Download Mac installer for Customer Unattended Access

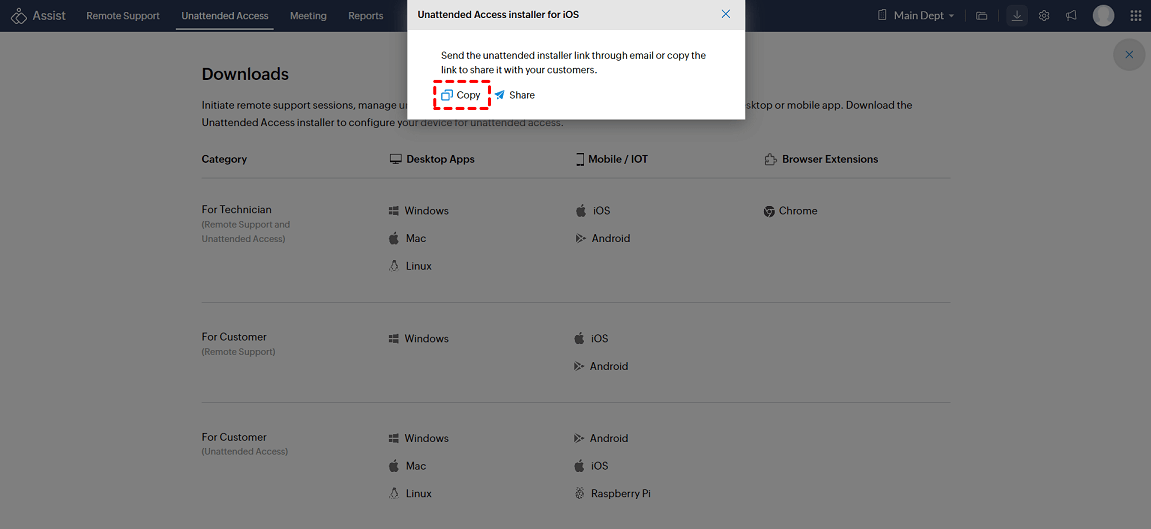coord(407,466)
